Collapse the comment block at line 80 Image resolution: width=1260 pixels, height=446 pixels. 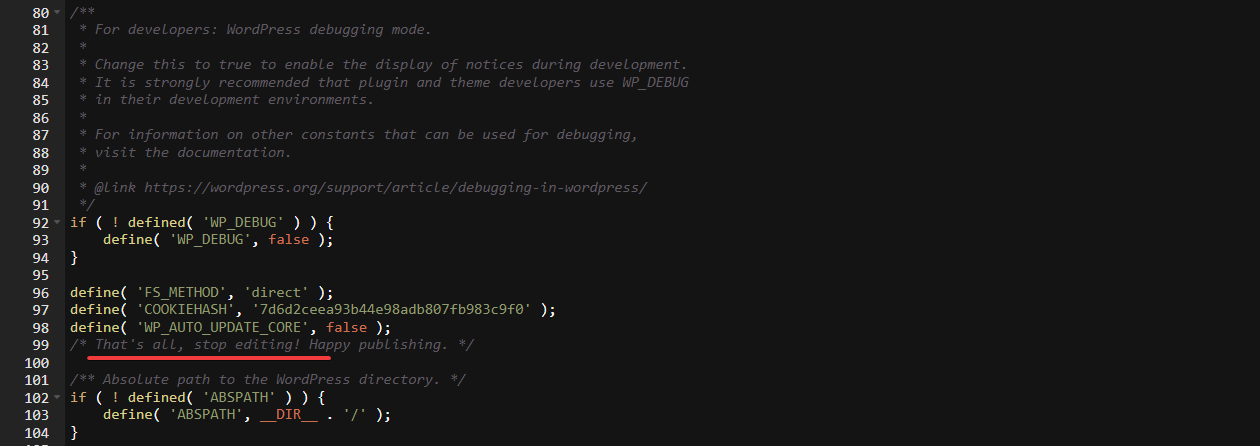[x=58, y=12]
